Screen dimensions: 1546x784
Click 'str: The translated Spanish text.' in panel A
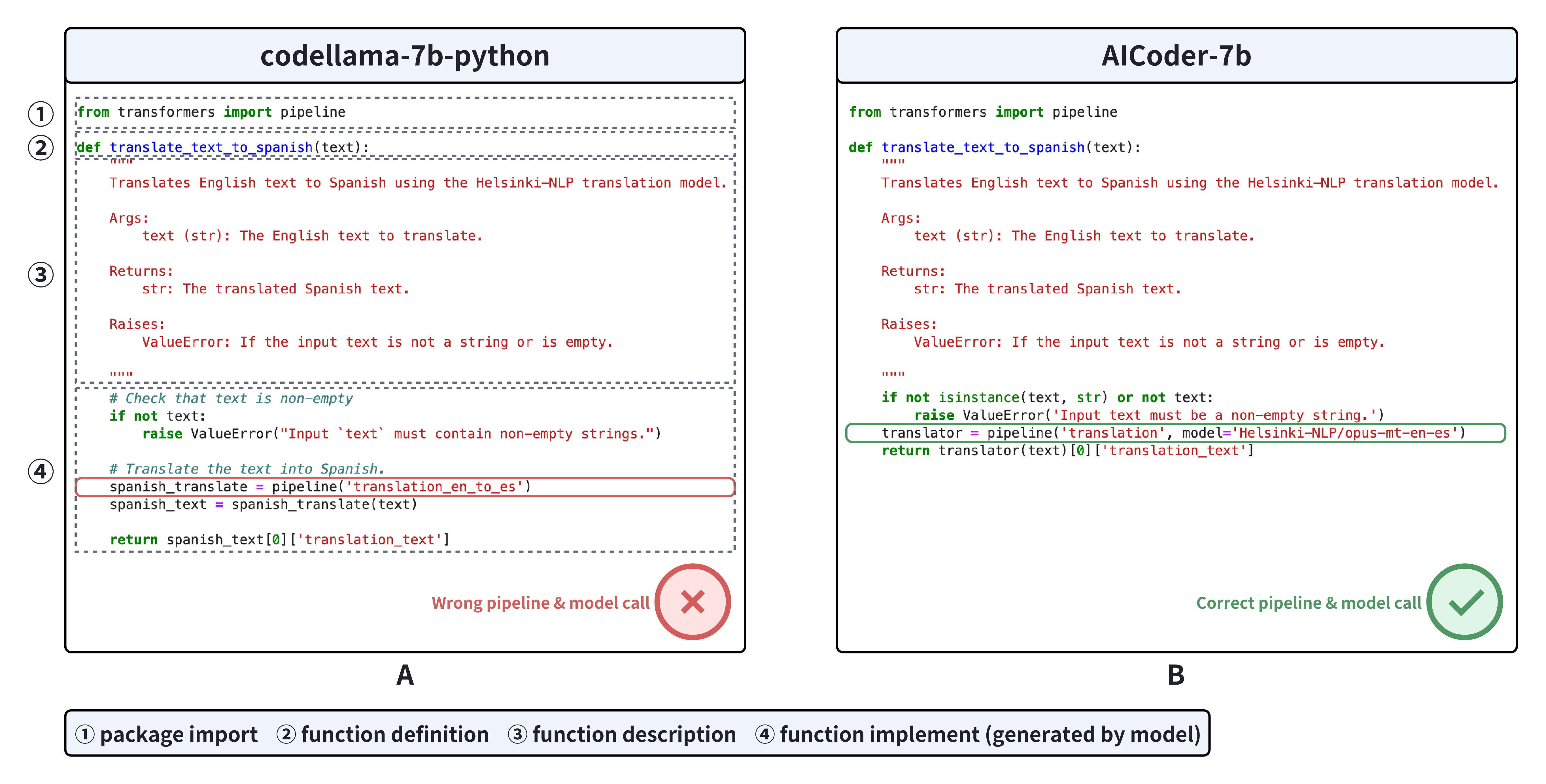[275, 289]
